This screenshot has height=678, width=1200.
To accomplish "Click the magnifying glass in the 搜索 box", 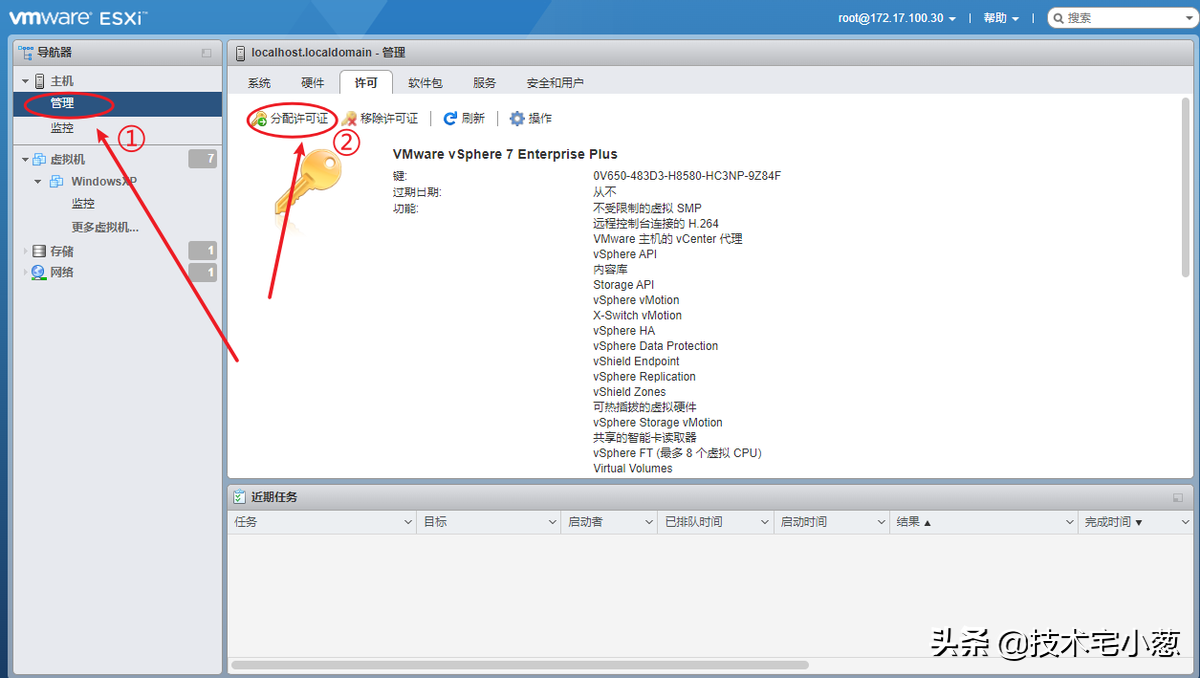I will (x=1060, y=17).
